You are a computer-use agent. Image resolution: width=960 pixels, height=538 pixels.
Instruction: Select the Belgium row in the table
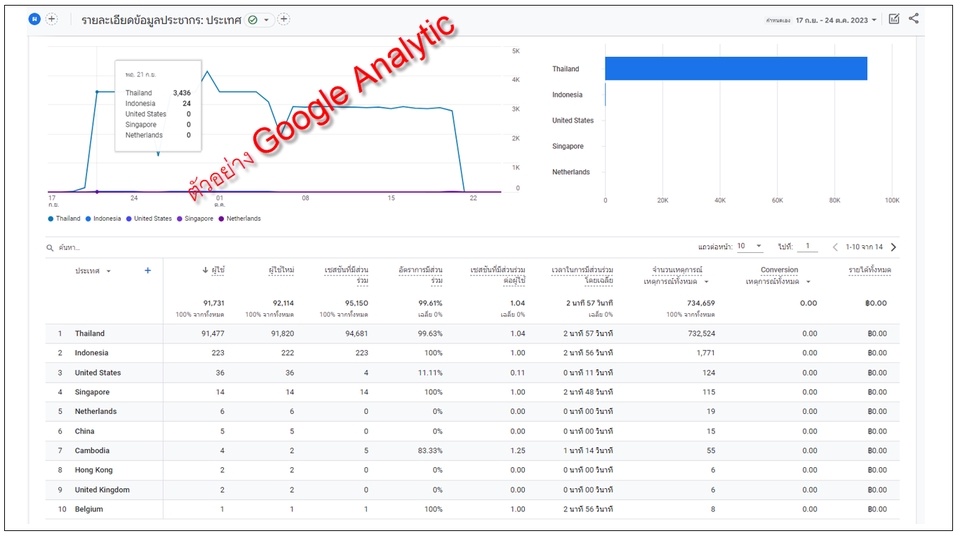coord(472,509)
